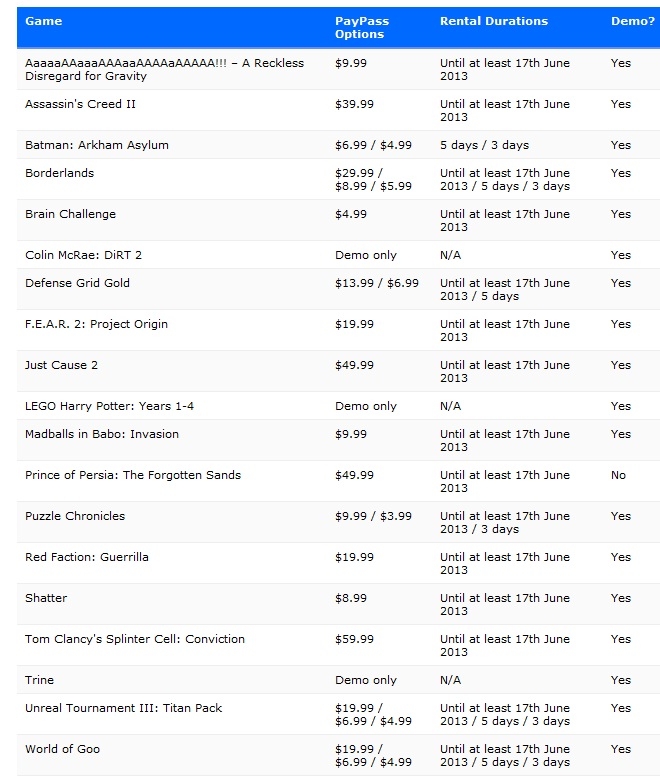The height and width of the screenshot is (779, 660).
Task: Select Defense Grid Gold game title
Action: point(78,283)
